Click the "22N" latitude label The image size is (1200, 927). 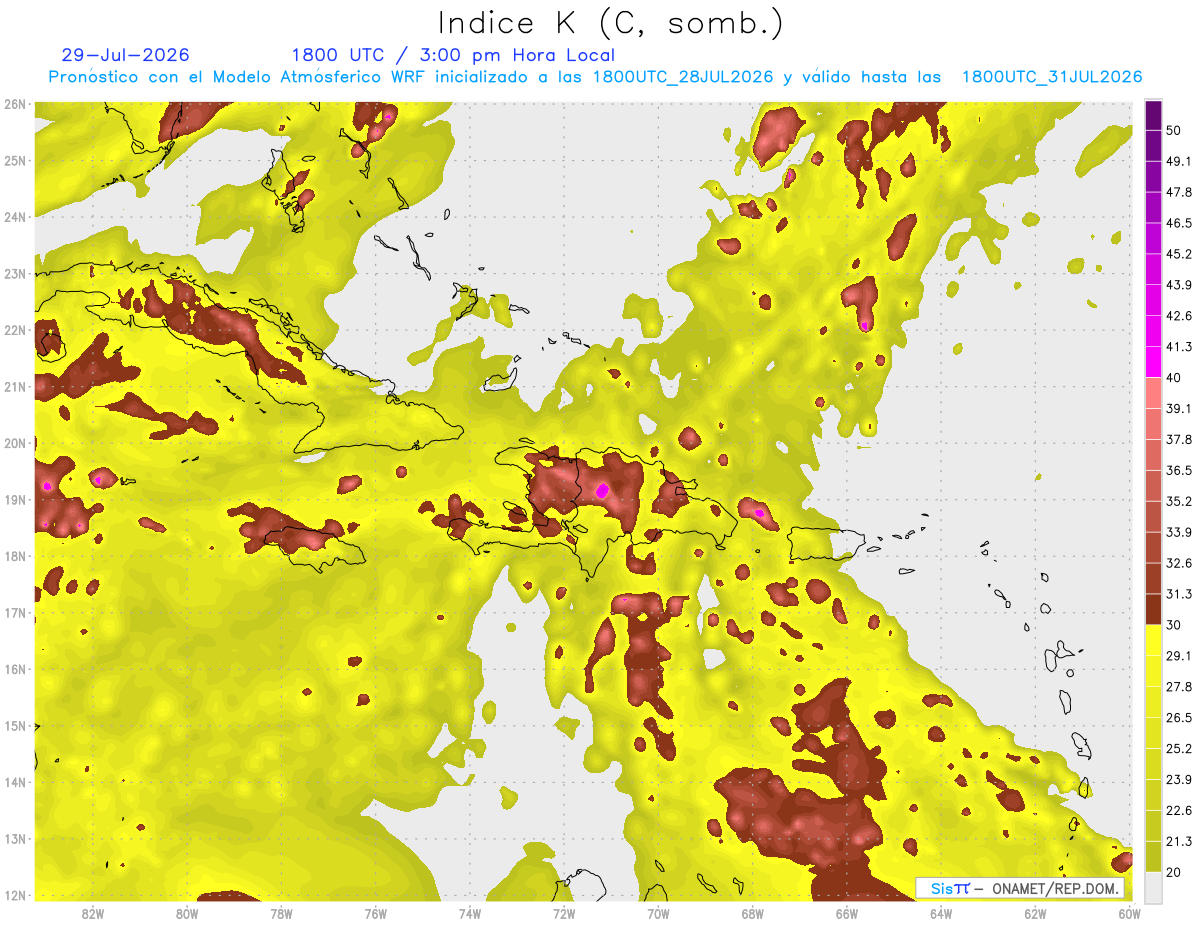pos(15,330)
